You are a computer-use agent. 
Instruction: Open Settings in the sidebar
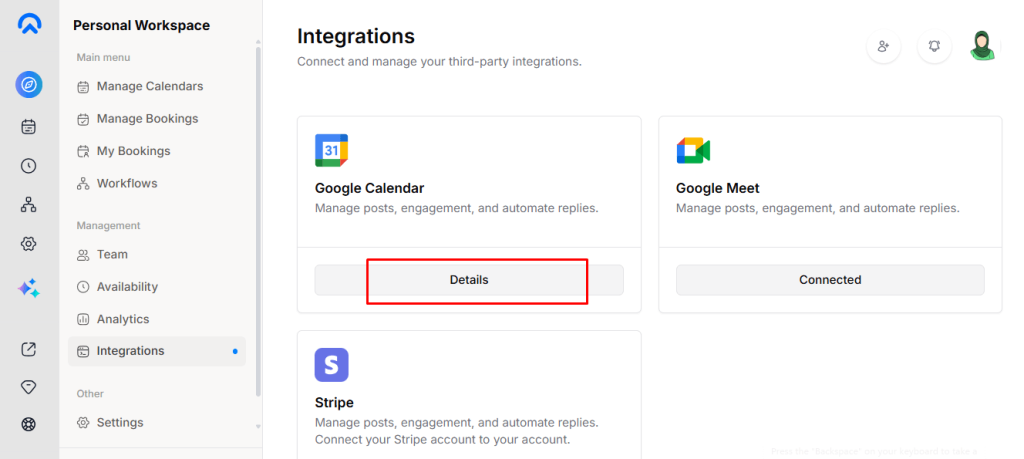tap(120, 422)
